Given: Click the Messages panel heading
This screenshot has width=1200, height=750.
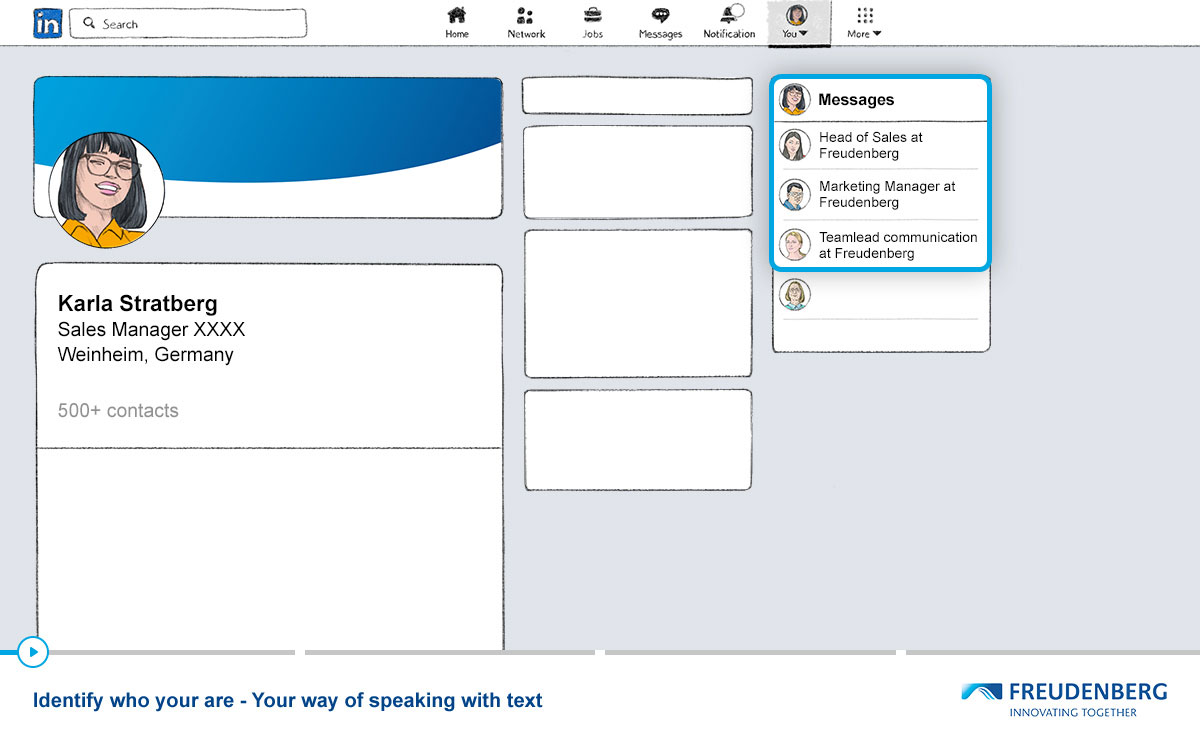Looking at the screenshot, I should pyautogui.click(x=856, y=100).
